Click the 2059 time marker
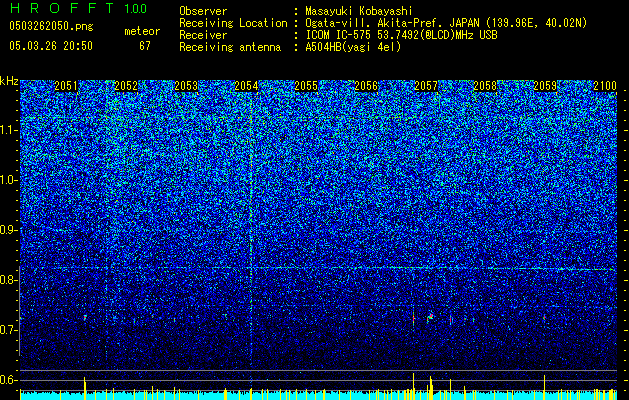Screen dimensions: 629x400 coord(545,86)
